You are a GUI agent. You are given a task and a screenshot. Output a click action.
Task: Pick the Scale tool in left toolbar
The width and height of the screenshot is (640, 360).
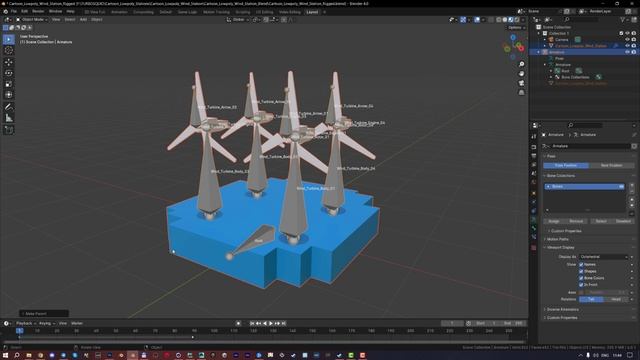coord(9,84)
